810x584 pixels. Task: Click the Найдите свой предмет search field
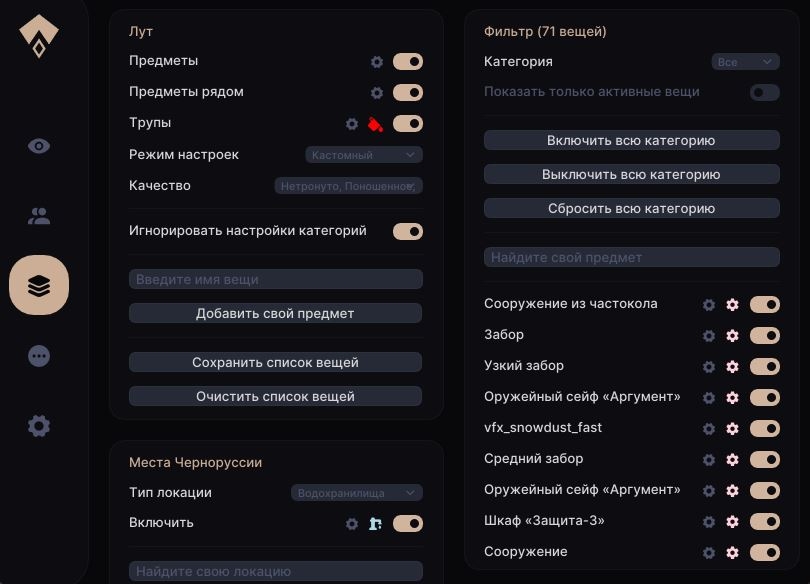pos(631,257)
